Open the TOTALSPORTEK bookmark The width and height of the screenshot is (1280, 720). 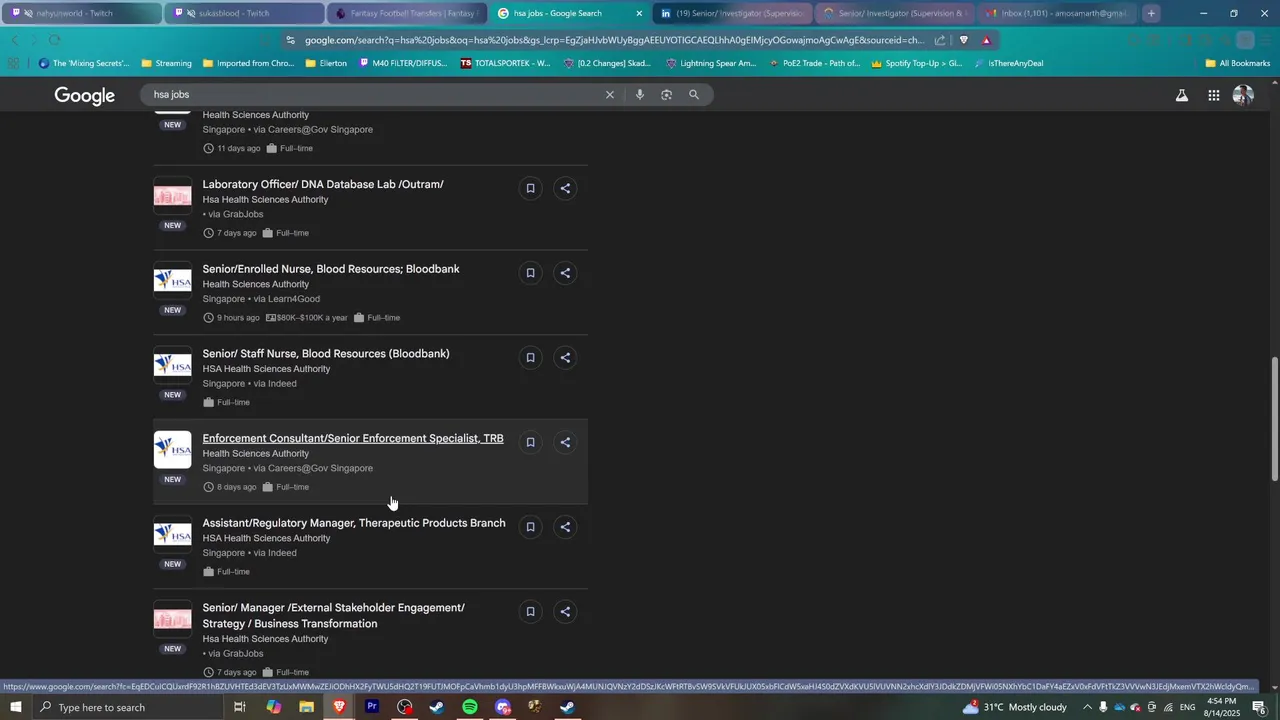tap(506, 63)
